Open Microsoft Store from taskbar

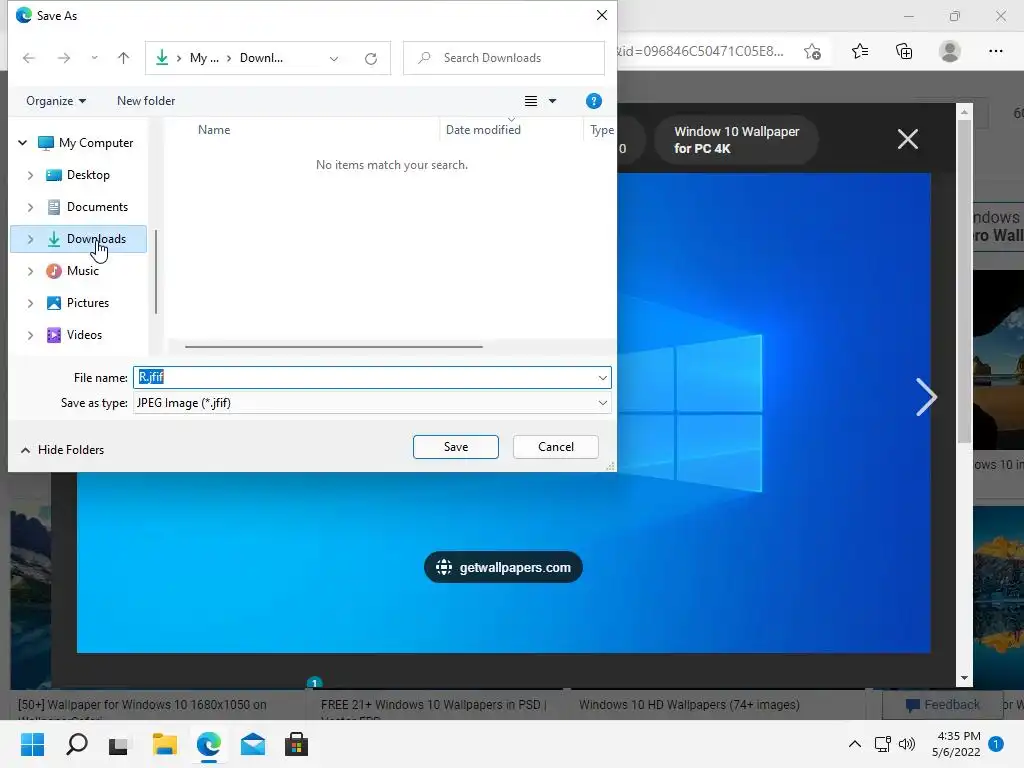[x=296, y=744]
